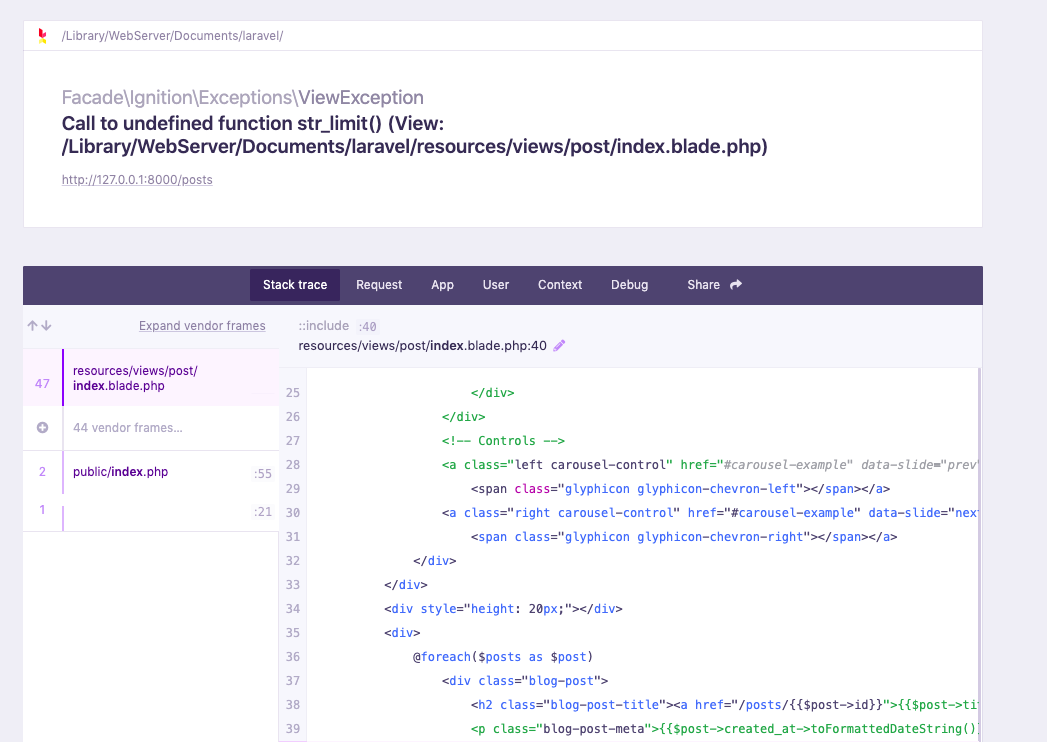Select frame 1 with line :21
This screenshot has width=1047, height=742.
tap(151, 512)
